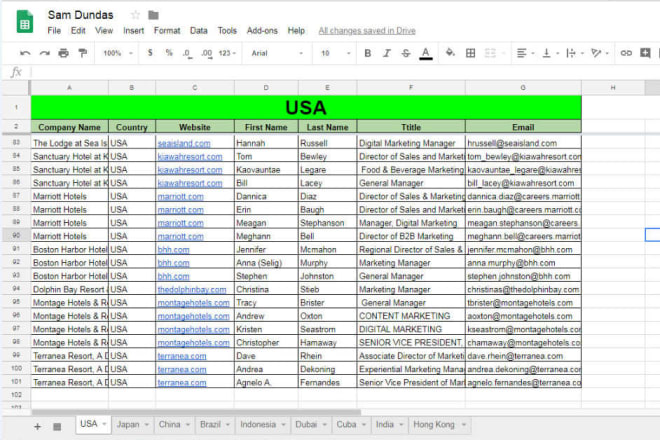Open text rotation options
The height and width of the screenshot is (440, 660).
coord(599,53)
